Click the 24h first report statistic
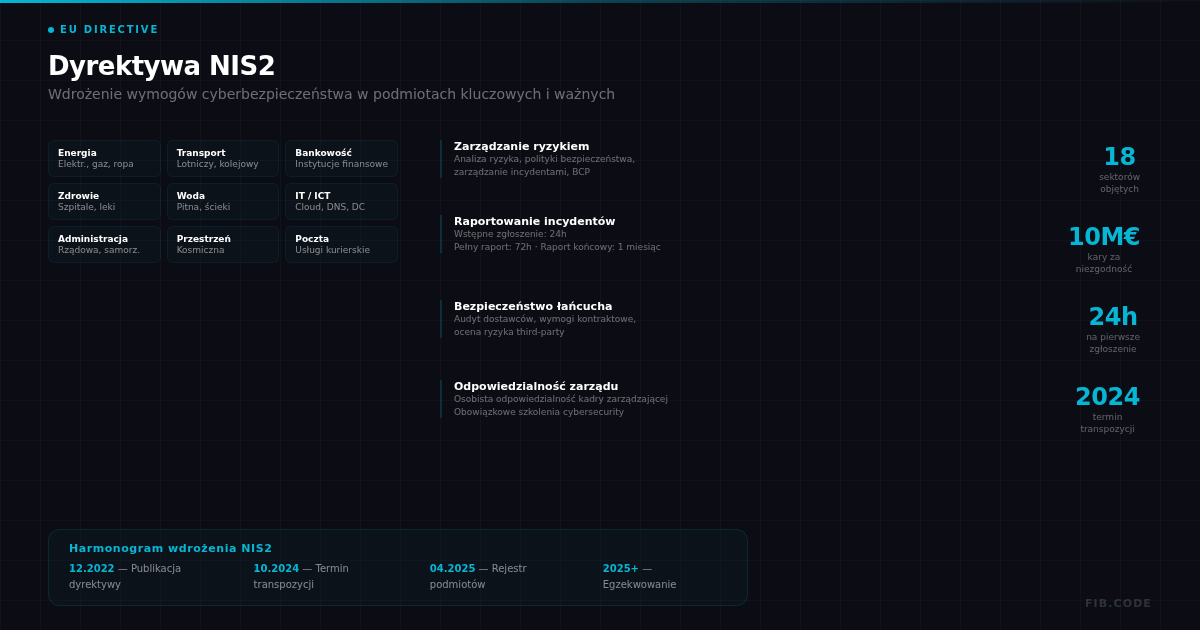This screenshot has height=630, width=1200. 1112,328
